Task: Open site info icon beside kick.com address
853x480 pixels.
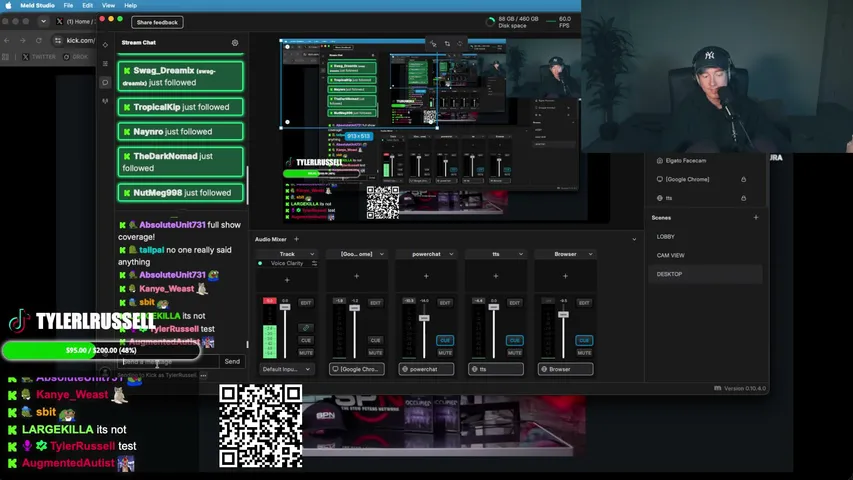Action: [x=58, y=40]
